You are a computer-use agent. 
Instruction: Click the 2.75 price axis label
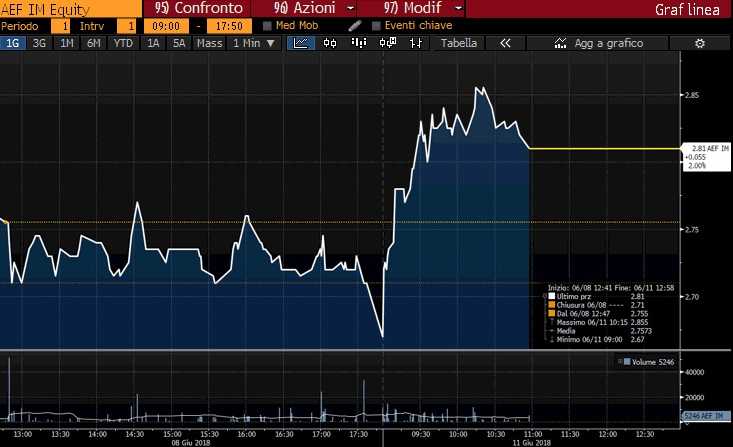point(692,230)
